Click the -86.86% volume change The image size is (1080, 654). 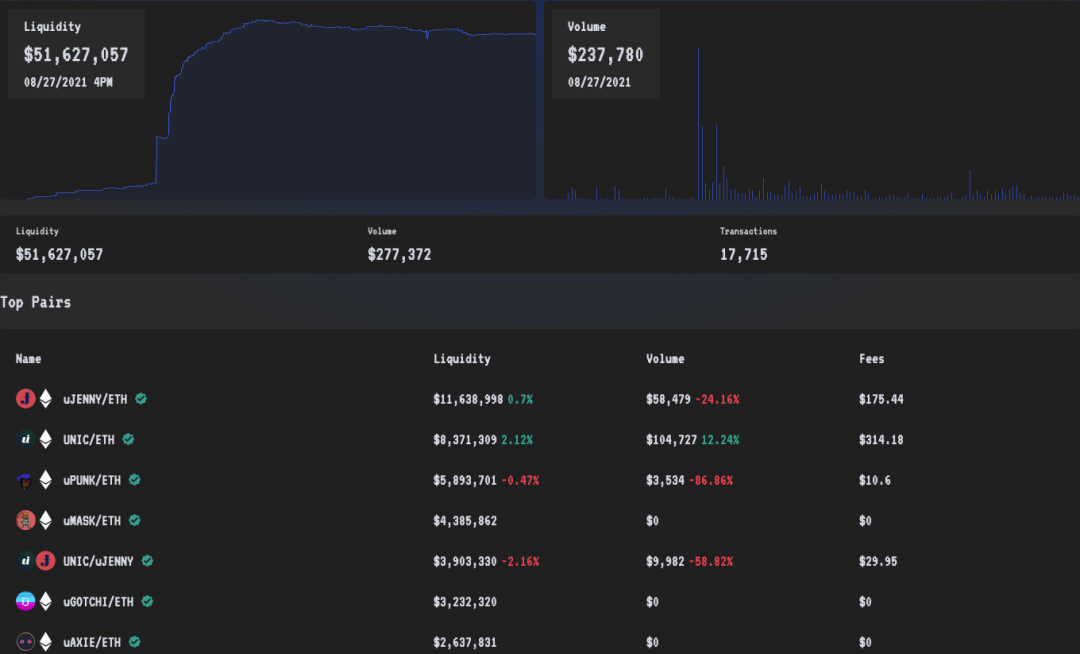tap(711, 481)
